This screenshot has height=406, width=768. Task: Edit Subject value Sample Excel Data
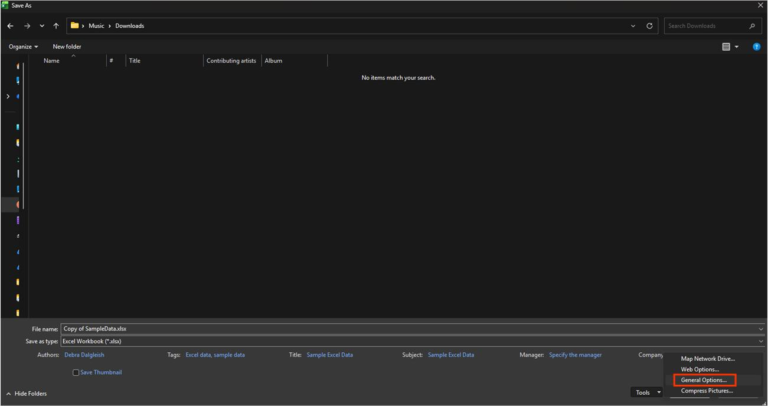pos(451,355)
